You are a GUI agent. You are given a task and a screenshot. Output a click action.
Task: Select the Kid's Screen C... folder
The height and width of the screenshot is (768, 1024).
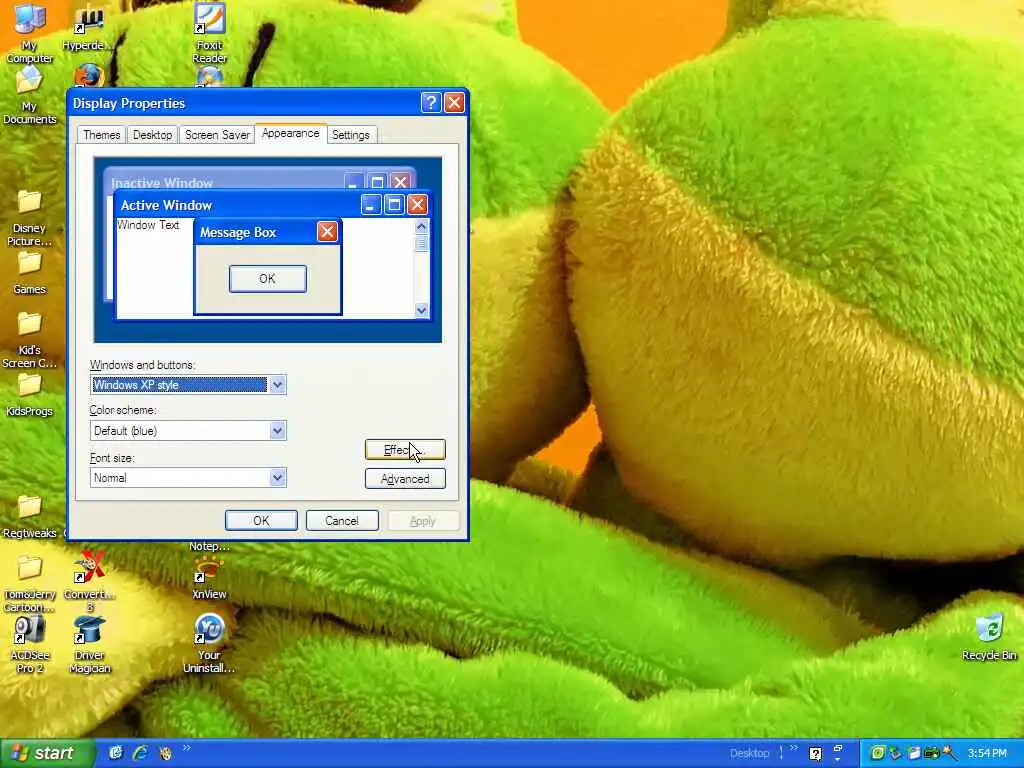click(29, 341)
